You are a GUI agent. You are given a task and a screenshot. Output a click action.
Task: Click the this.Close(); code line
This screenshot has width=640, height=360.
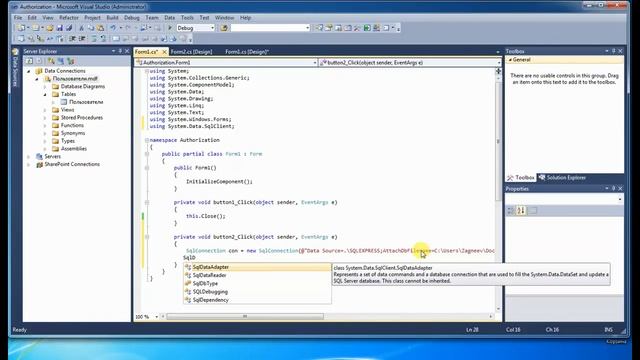click(x=206, y=216)
